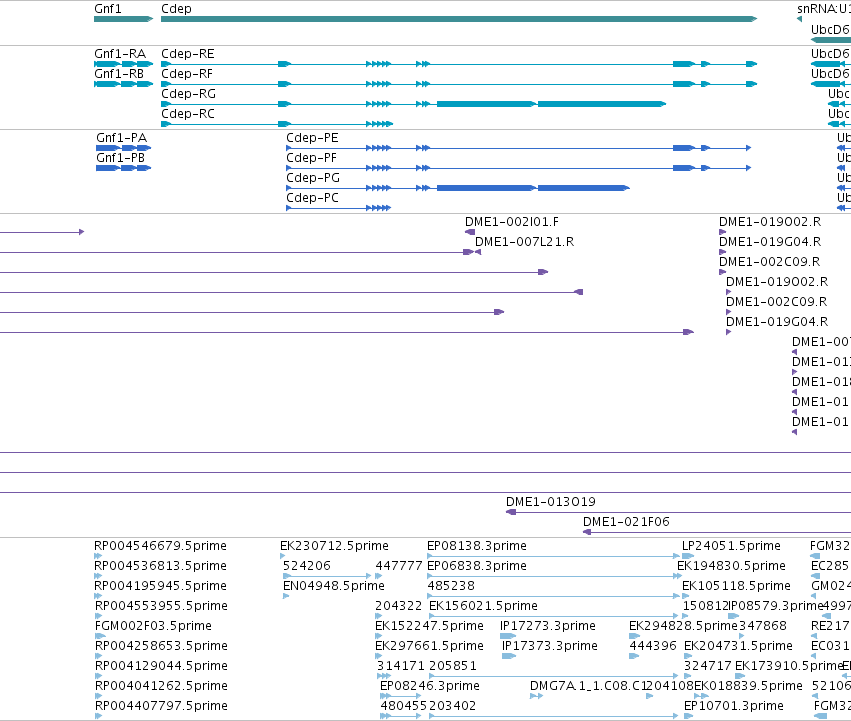
Task: Click the Cdep-PE coding sequence label
Action: [x=312, y=138]
